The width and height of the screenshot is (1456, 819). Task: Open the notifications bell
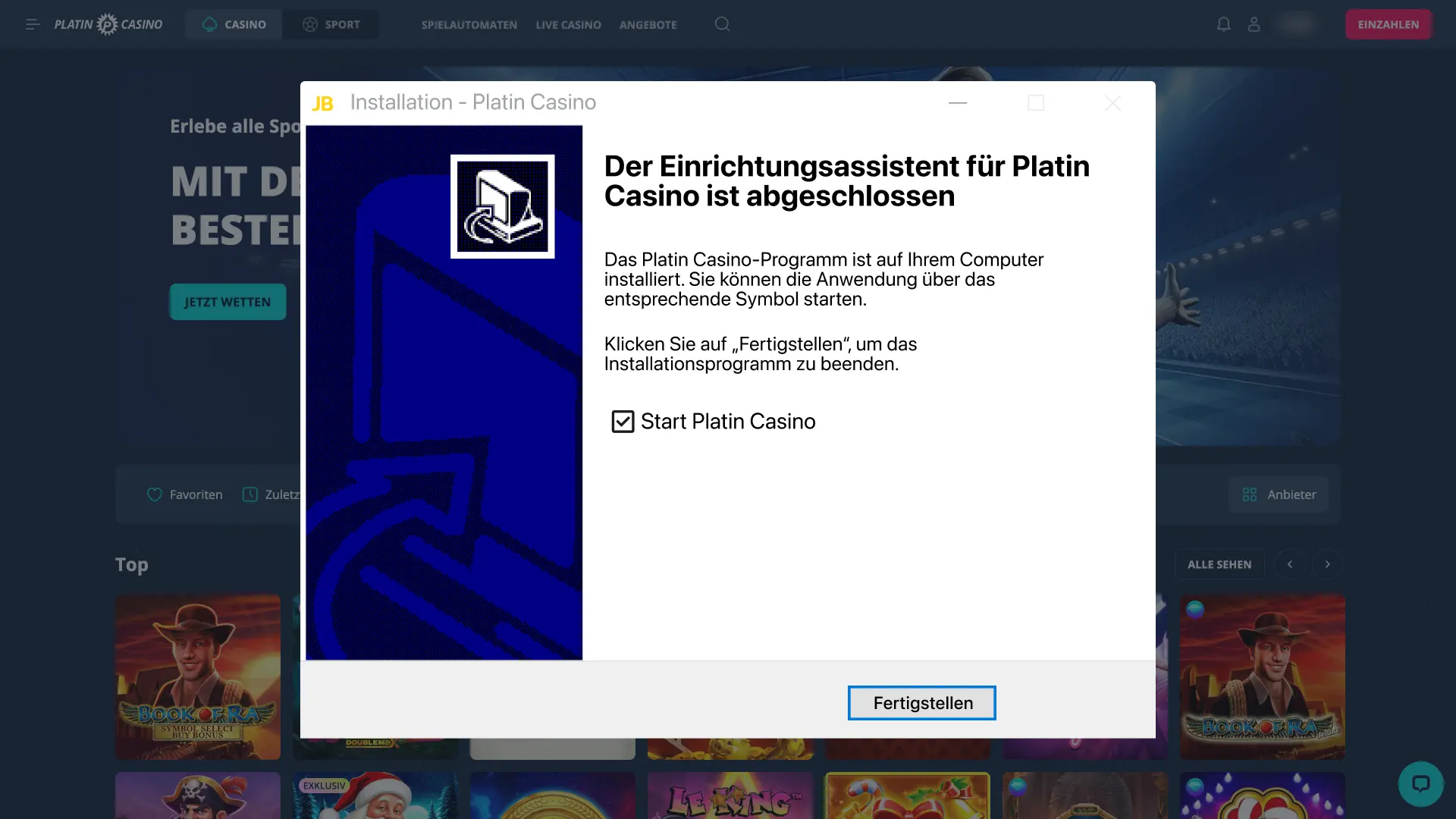pyautogui.click(x=1224, y=24)
